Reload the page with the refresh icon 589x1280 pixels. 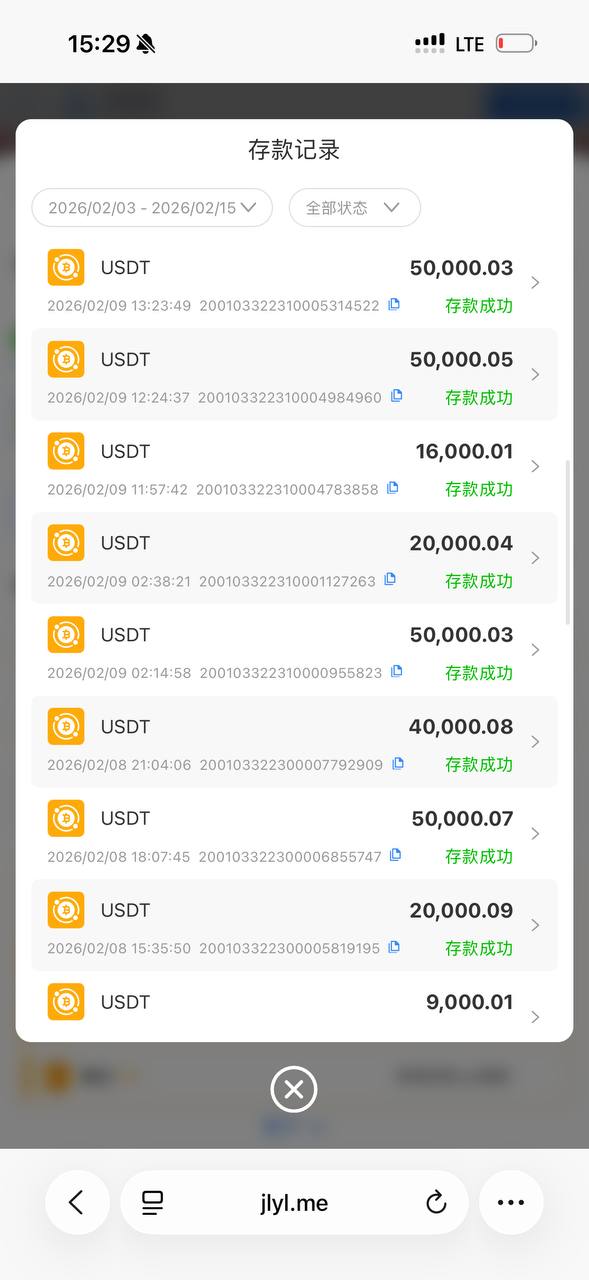point(436,1203)
